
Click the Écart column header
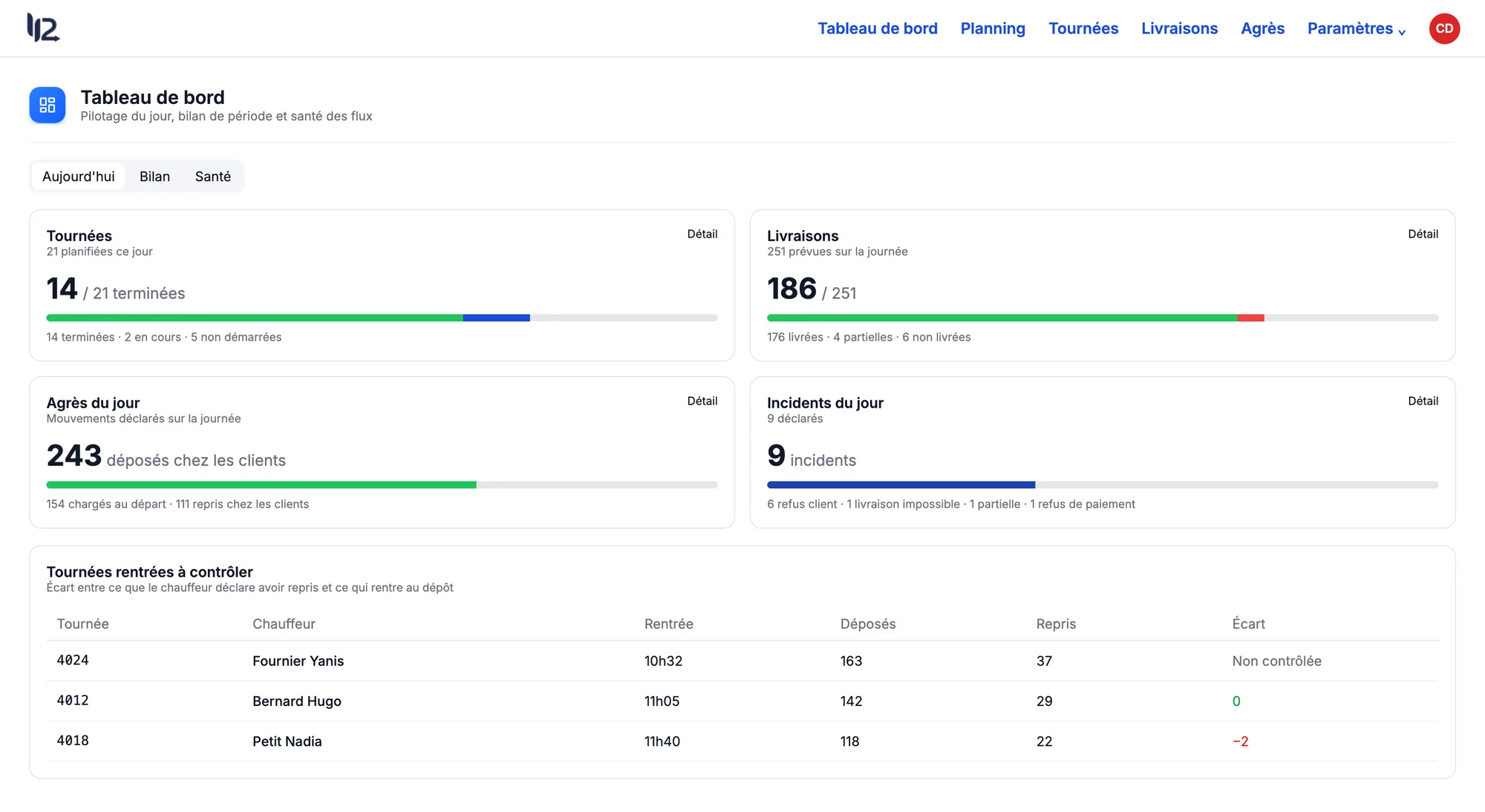tap(1248, 623)
